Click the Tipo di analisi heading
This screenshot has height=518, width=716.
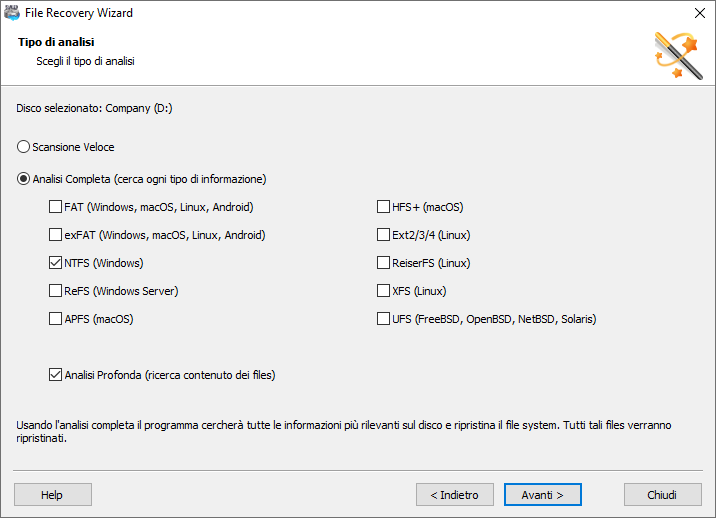tap(56, 42)
